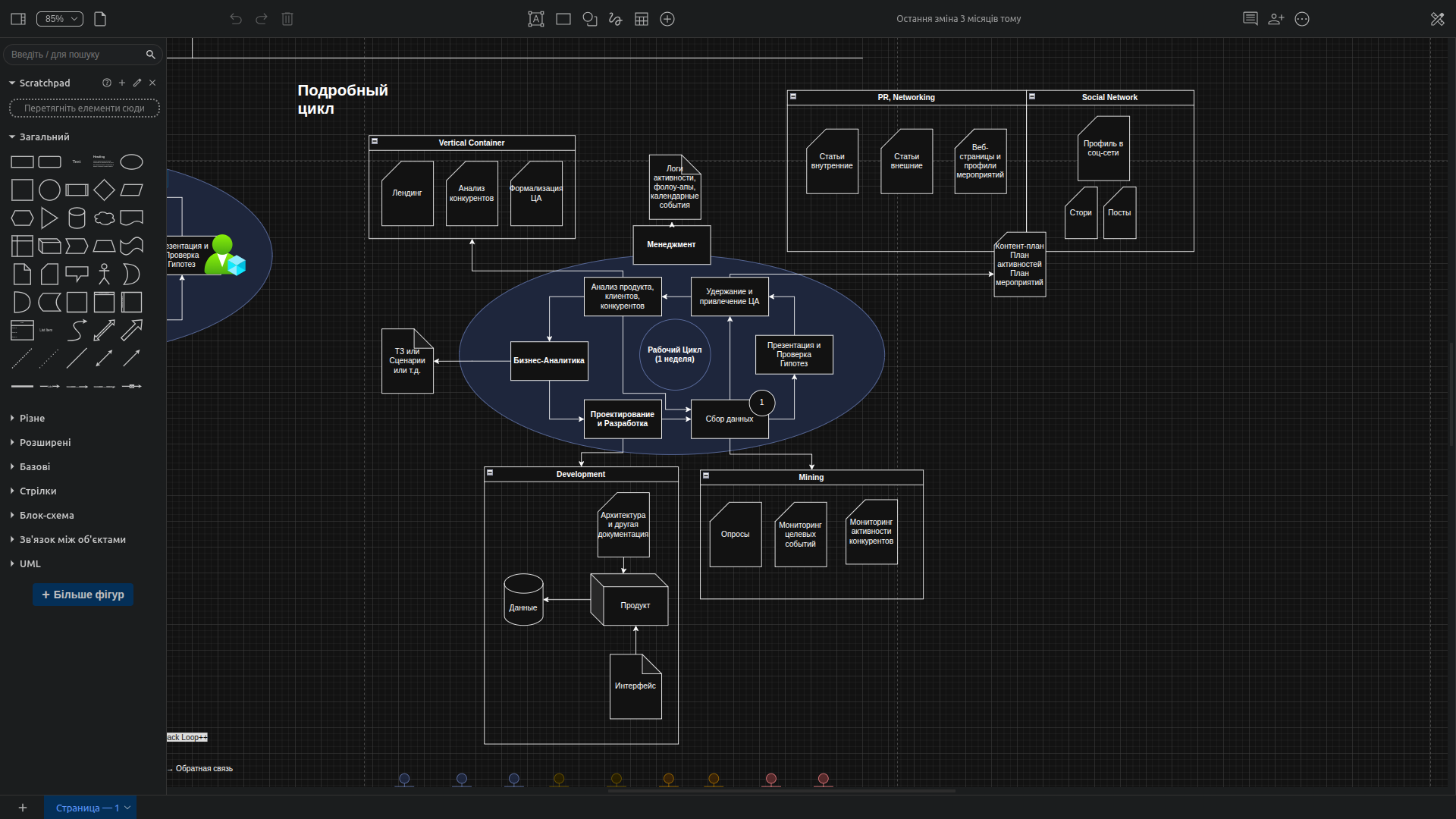Click the add new page plus
This screenshot has height=819, width=1456.
pyautogui.click(x=23, y=808)
